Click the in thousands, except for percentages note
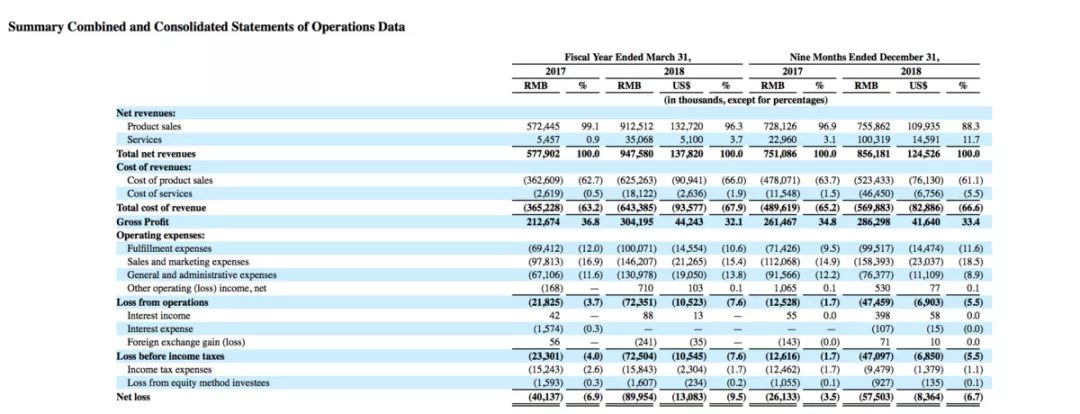 click(745, 100)
